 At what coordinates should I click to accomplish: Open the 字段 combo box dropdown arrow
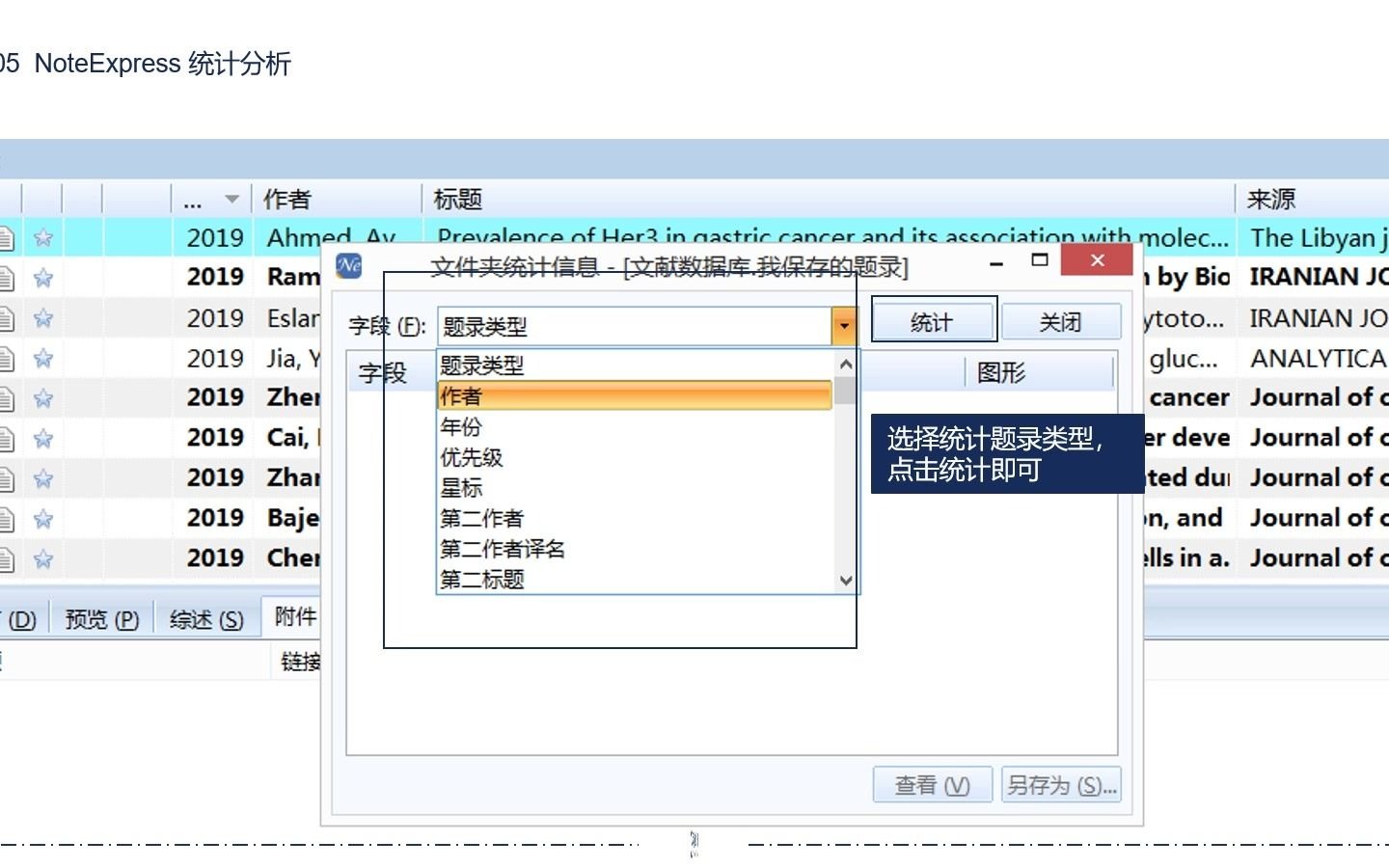844,326
